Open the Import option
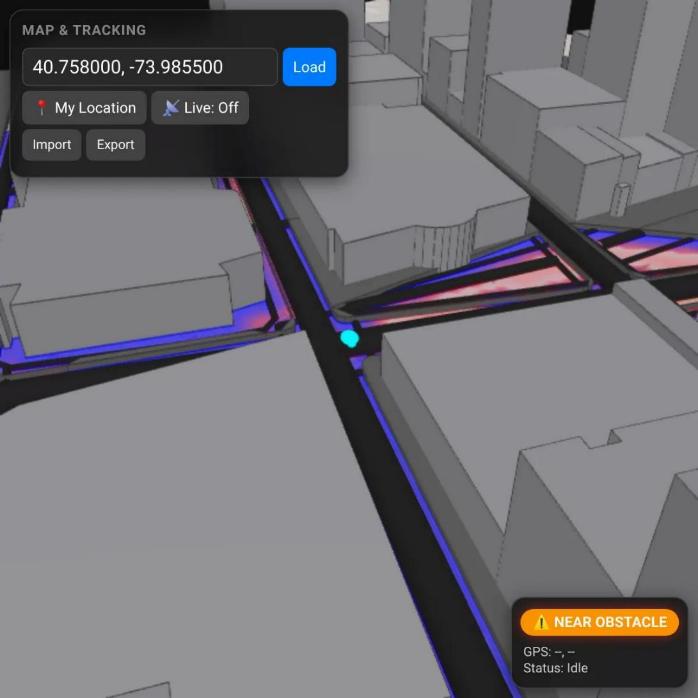The width and height of the screenshot is (698, 698). (x=52, y=145)
